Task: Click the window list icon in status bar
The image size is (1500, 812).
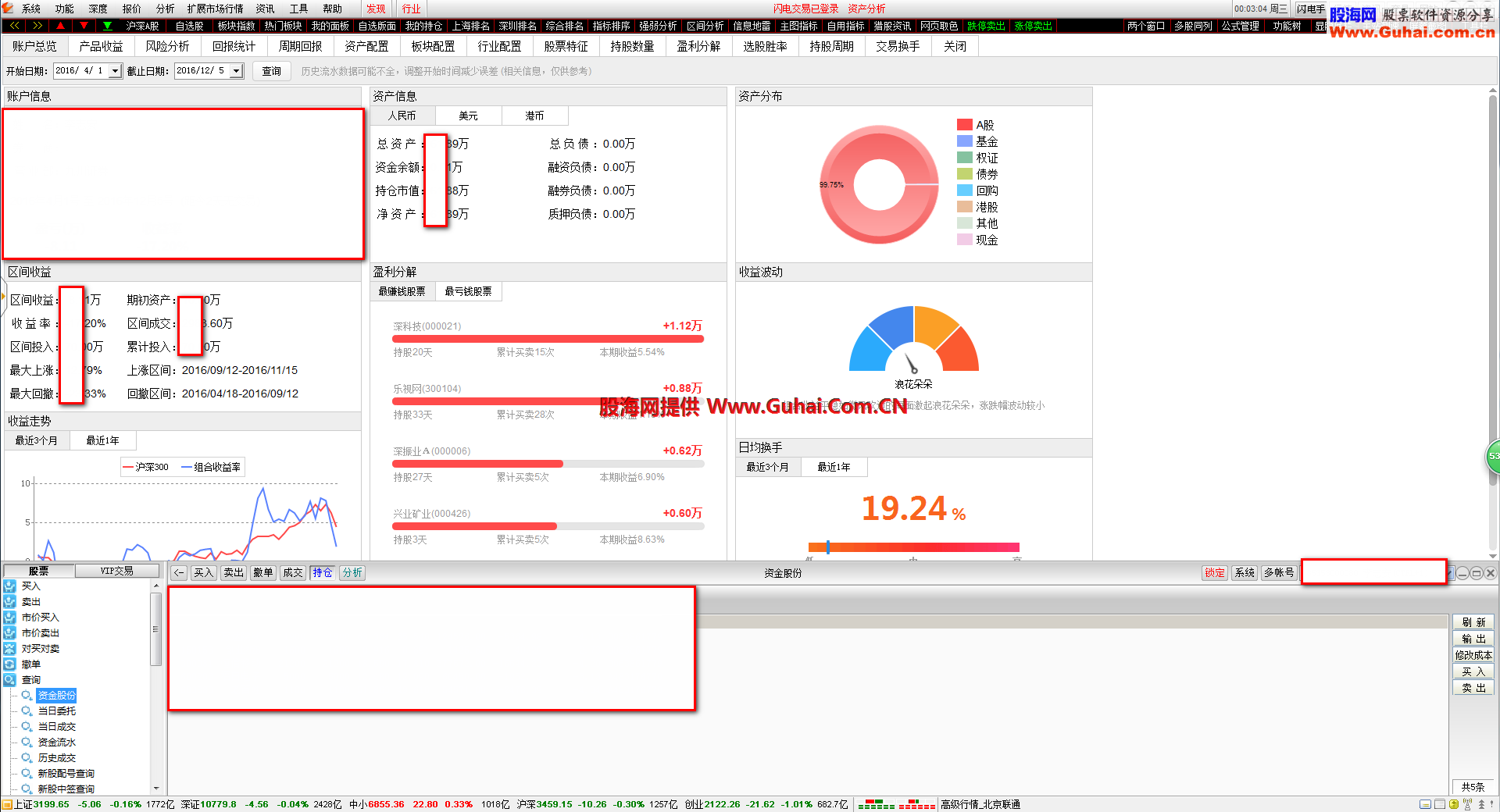Action: tap(1440, 804)
